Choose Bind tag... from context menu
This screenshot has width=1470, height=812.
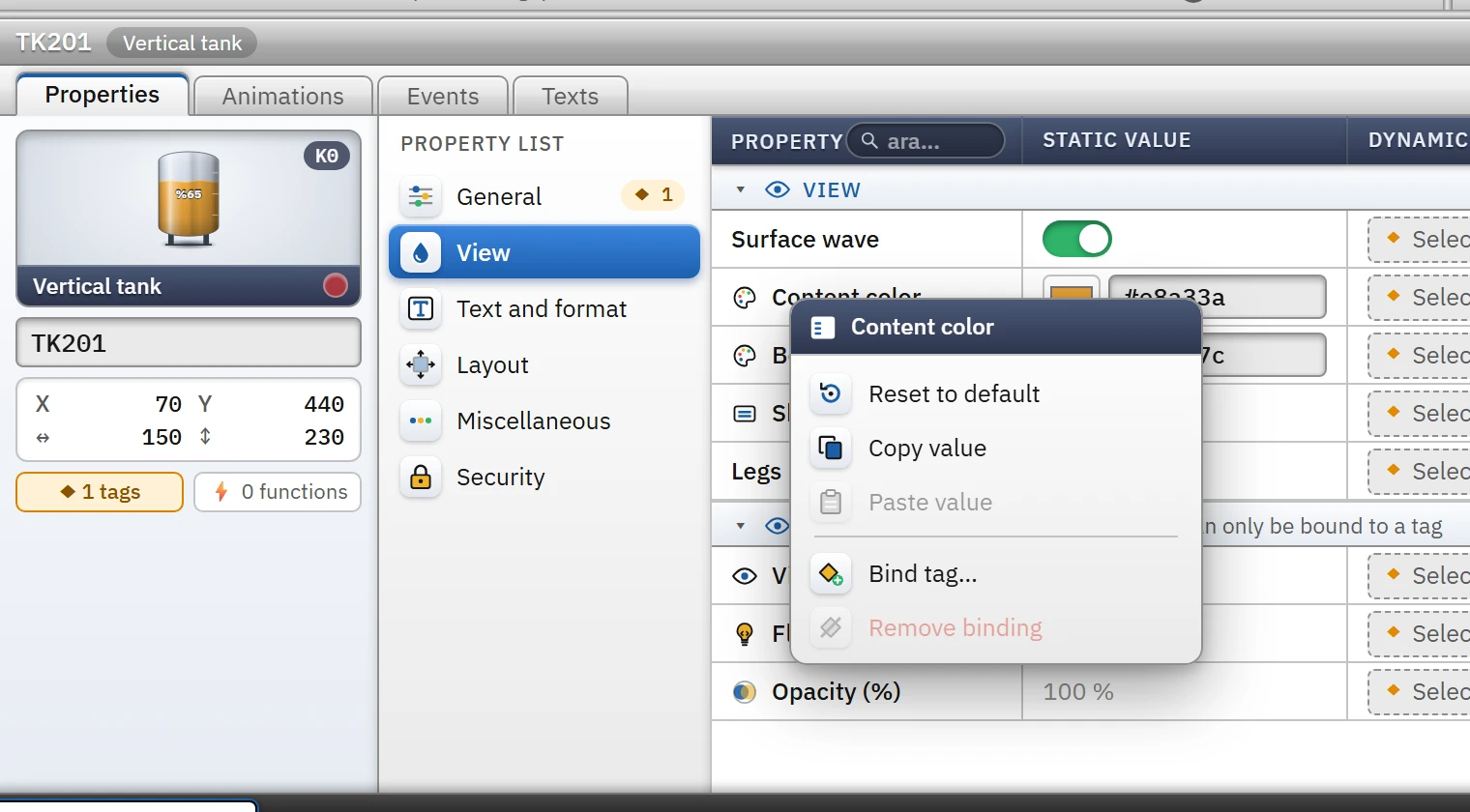tap(996, 573)
